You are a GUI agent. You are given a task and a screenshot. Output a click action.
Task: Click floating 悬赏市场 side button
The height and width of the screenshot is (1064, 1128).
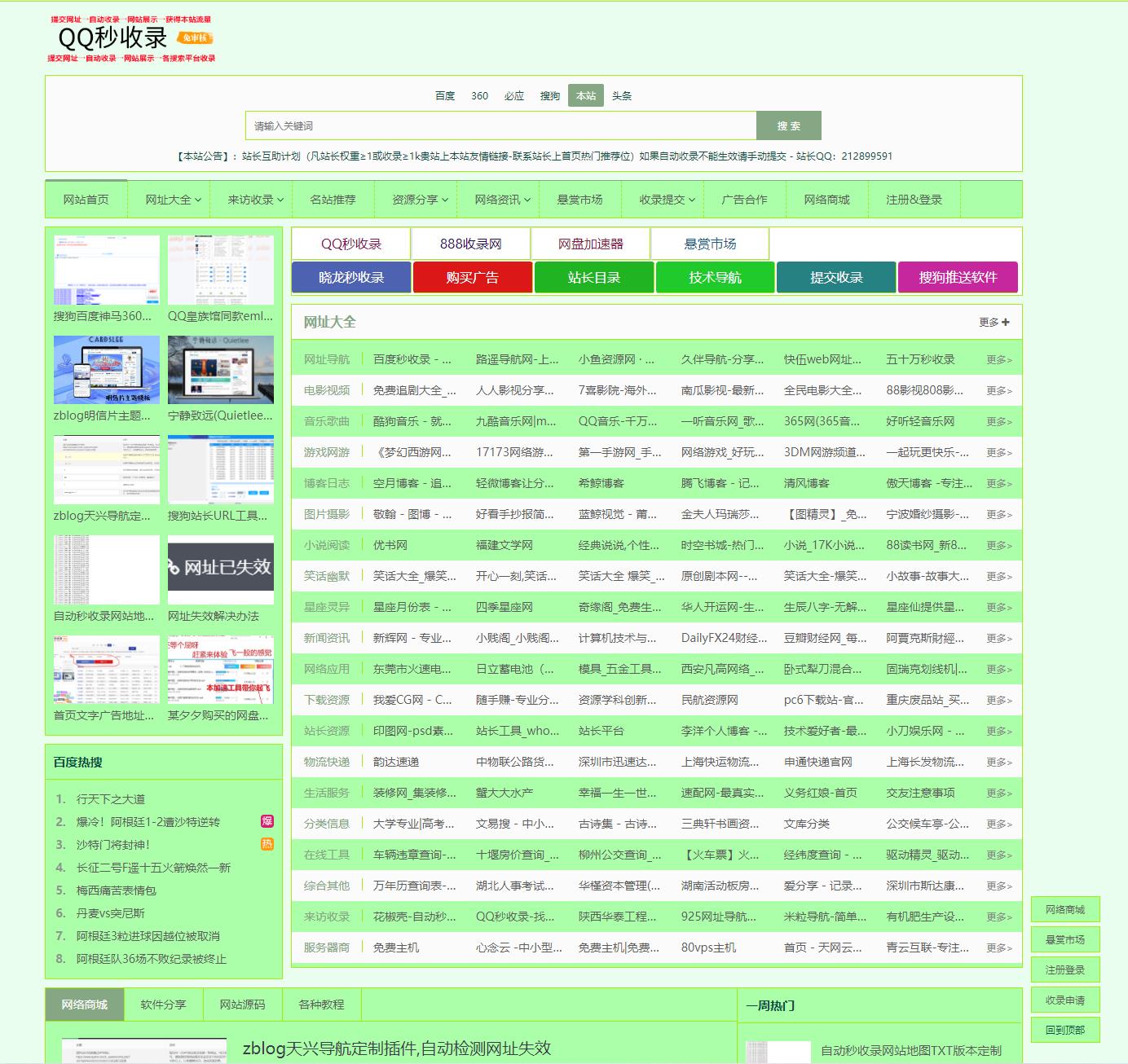1065,939
